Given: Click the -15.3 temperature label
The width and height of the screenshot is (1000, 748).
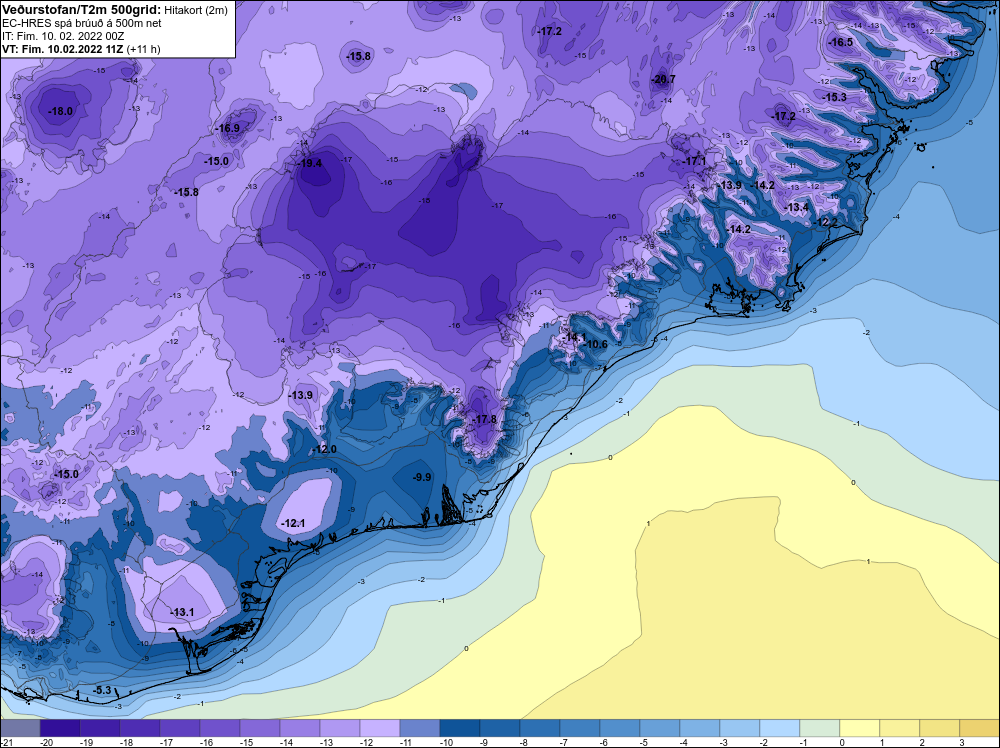Looking at the screenshot, I should pos(835,98).
